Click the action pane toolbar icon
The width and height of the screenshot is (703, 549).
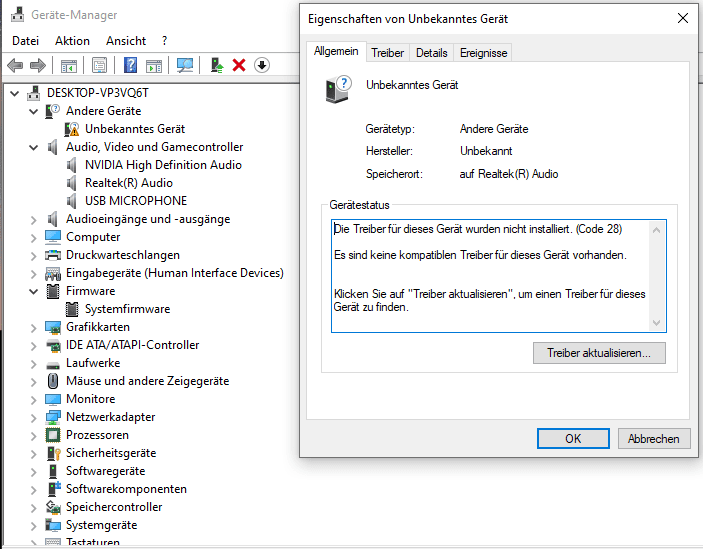pyautogui.click(x=154, y=65)
